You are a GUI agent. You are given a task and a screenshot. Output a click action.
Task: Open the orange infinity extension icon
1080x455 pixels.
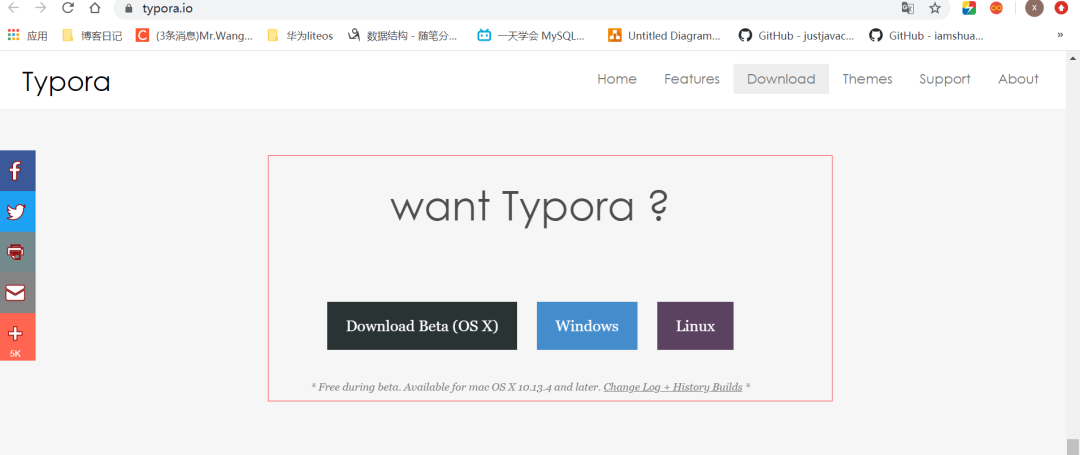(996, 8)
